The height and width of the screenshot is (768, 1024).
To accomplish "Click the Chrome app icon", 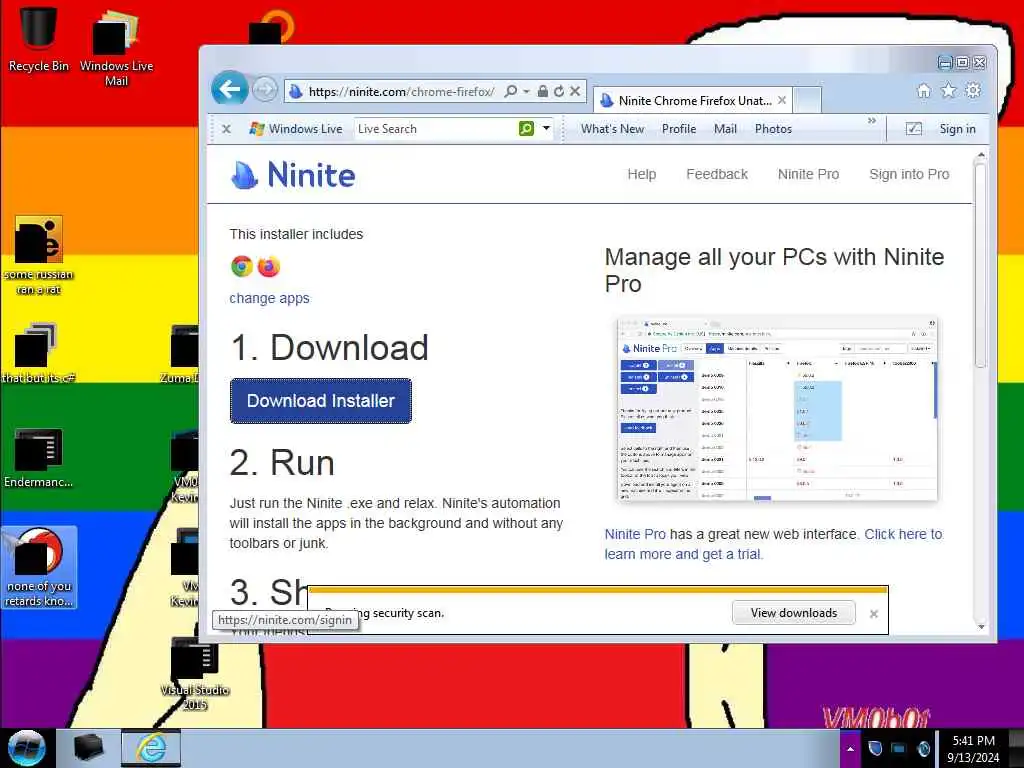I will click(242, 266).
